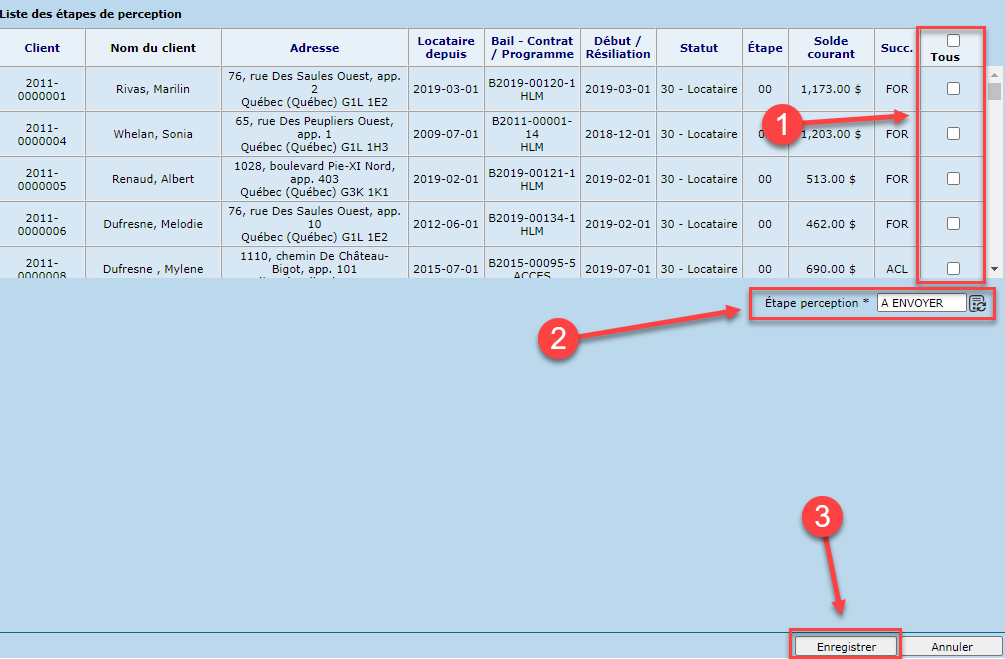1005x659 pixels.
Task: Click the Locataire depuis column header
Action: [x=446, y=48]
